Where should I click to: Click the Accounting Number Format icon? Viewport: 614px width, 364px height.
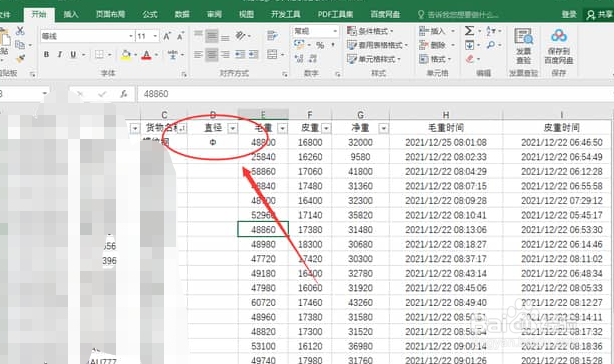(x=299, y=45)
